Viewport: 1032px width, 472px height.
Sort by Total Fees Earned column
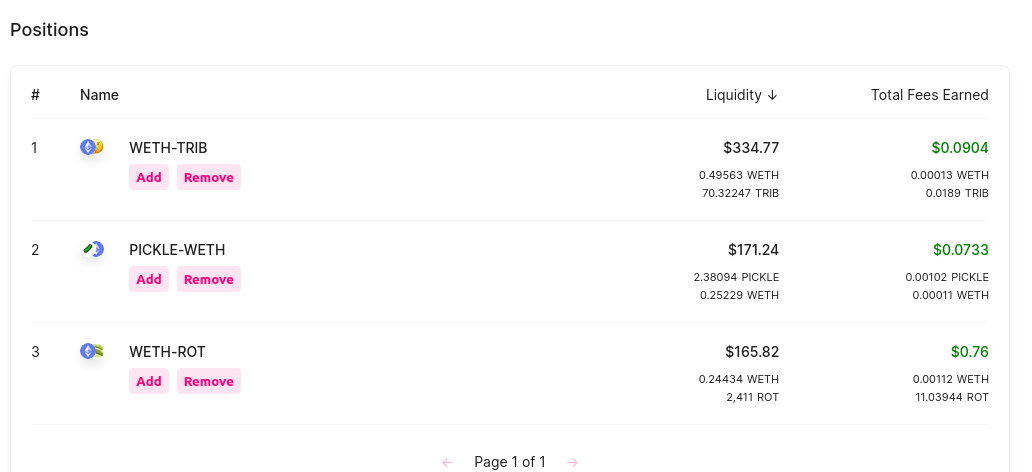(x=929, y=95)
